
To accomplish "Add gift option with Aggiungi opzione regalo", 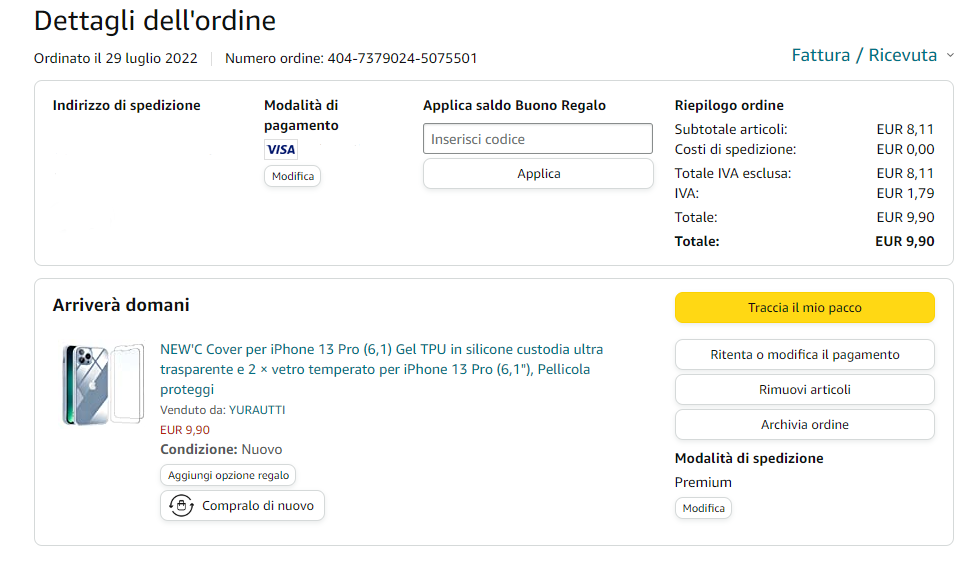I will pos(228,475).
